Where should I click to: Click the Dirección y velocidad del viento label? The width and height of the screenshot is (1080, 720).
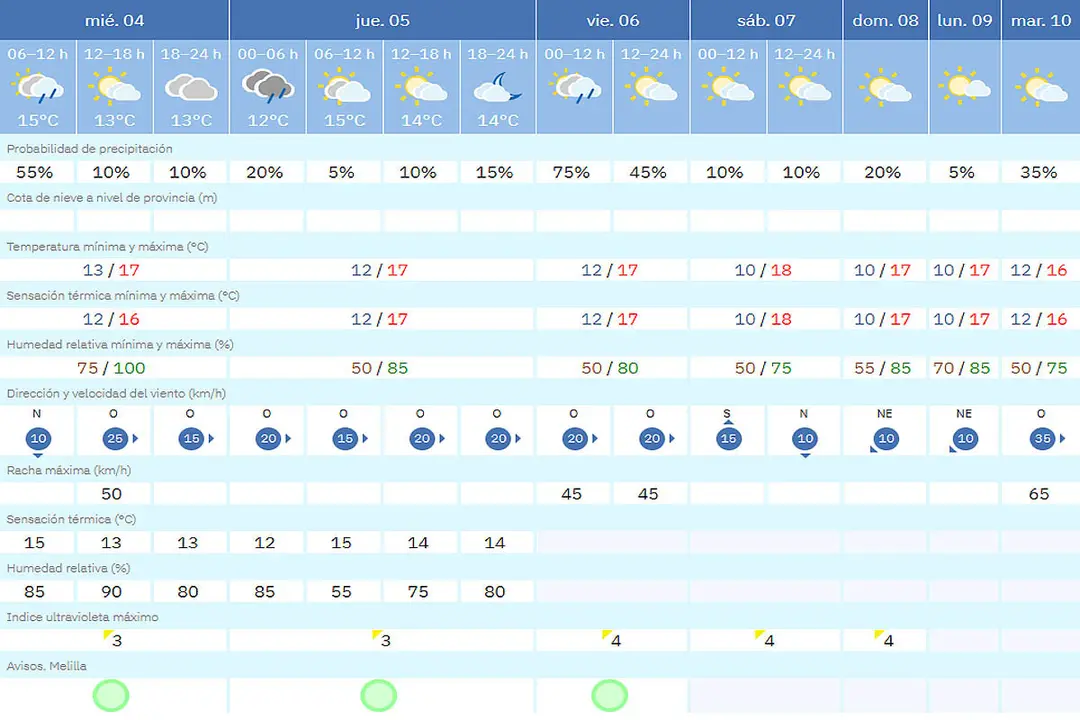[x=116, y=393]
